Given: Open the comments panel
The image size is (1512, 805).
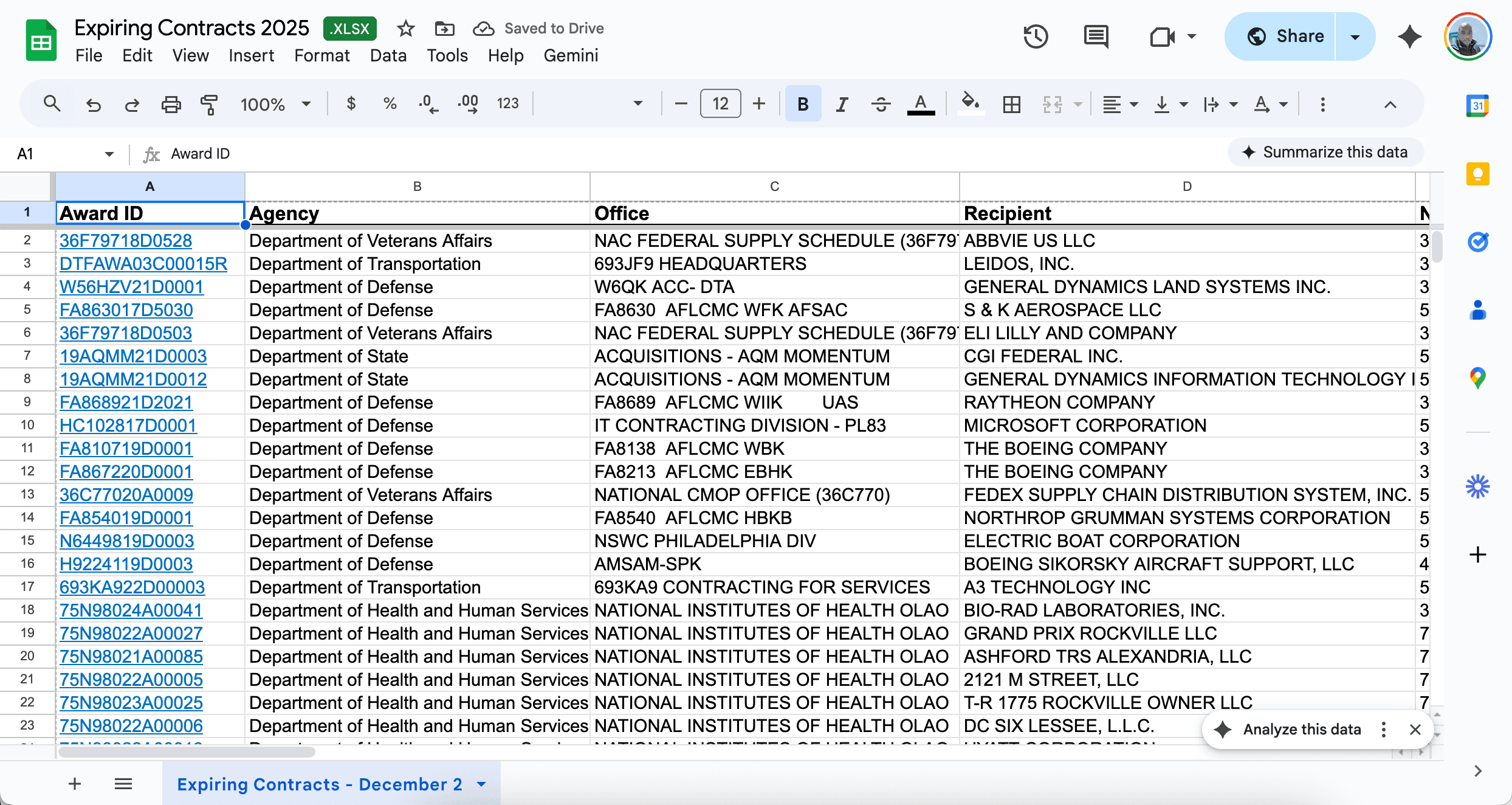Looking at the screenshot, I should [1096, 36].
